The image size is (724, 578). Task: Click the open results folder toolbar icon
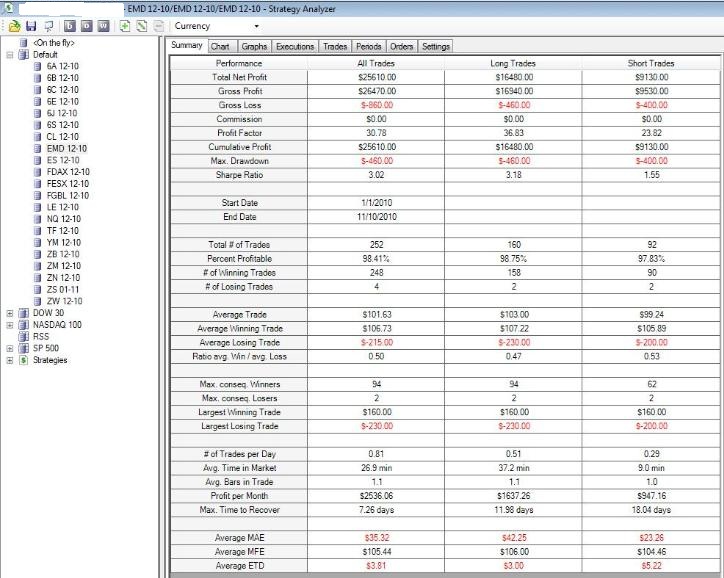[15, 26]
